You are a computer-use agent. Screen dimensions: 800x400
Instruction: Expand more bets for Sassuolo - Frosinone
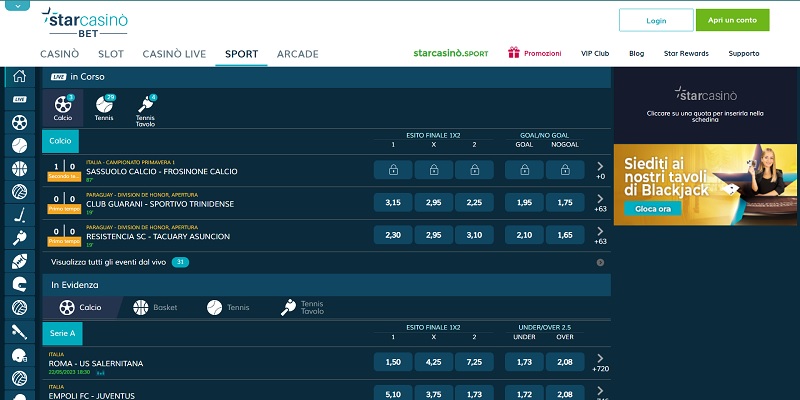(x=600, y=169)
